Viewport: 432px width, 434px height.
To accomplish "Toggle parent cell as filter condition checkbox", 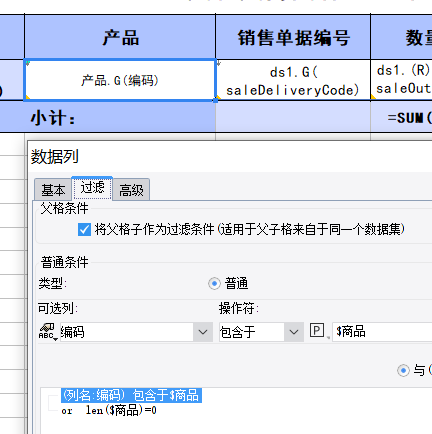I will (84, 229).
